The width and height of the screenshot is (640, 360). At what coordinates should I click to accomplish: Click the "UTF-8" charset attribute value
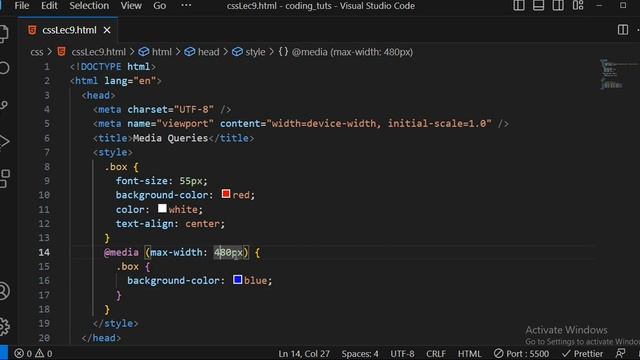coord(194,109)
